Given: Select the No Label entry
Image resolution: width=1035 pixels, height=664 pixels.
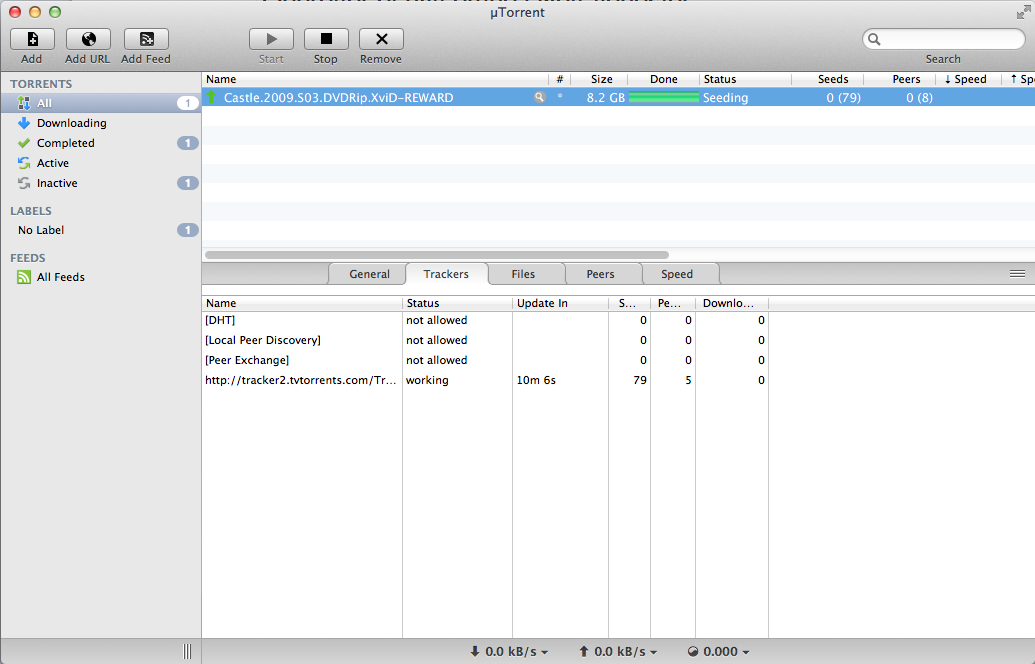Looking at the screenshot, I should (100, 230).
